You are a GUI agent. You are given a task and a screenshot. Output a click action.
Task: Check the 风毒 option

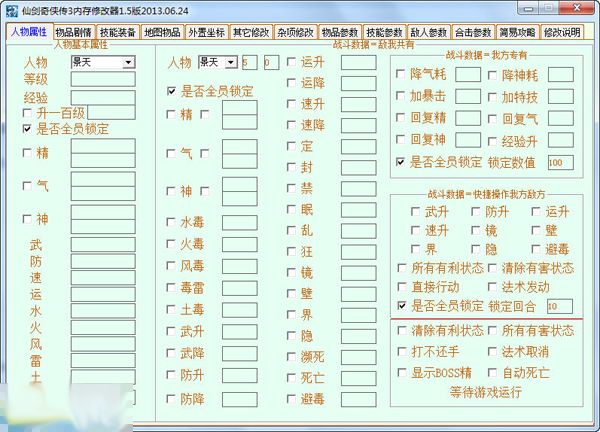pyautogui.click(x=171, y=266)
